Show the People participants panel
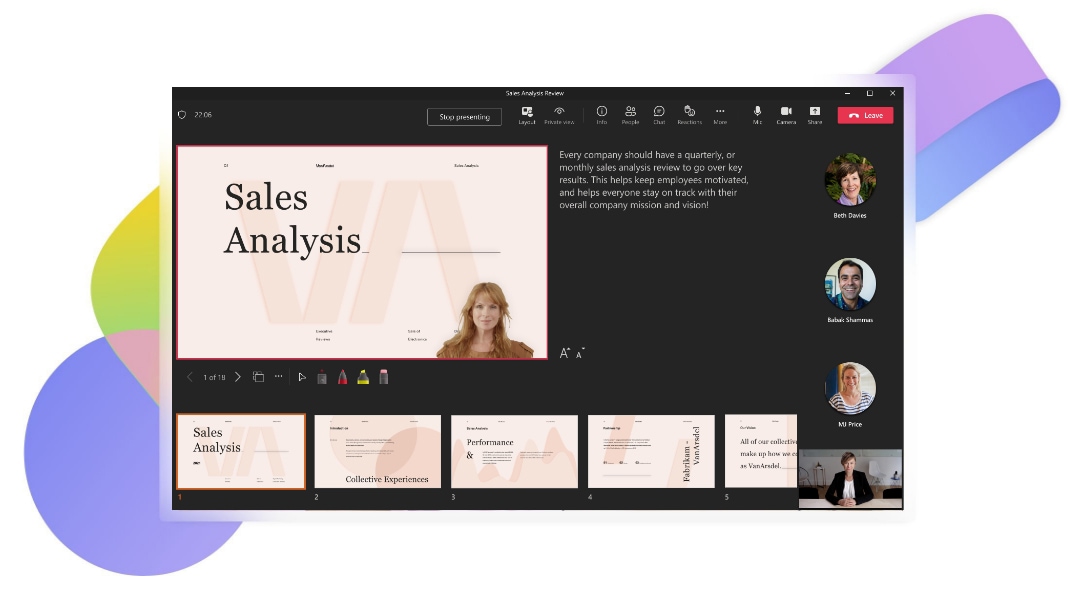 click(x=630, y=115)
